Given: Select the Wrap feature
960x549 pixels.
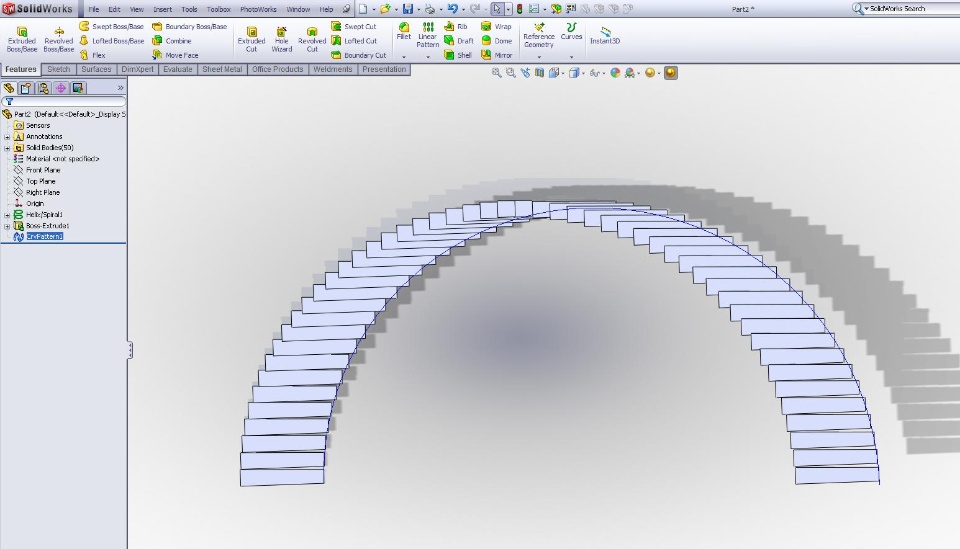Looking at the screenshot, I should pyautogui.click(x=497, y=26).
